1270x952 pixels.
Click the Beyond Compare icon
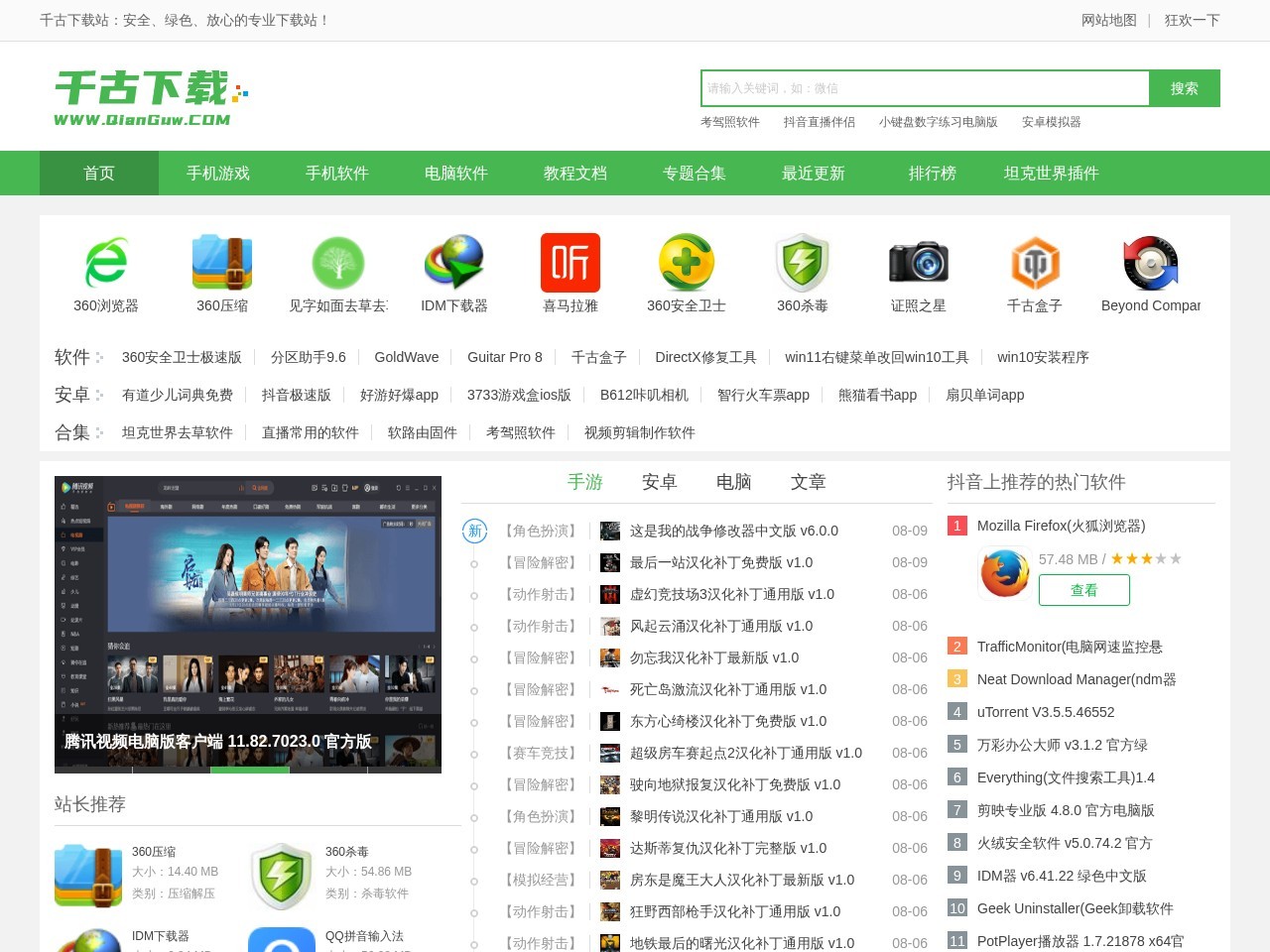pos(1151,263)
